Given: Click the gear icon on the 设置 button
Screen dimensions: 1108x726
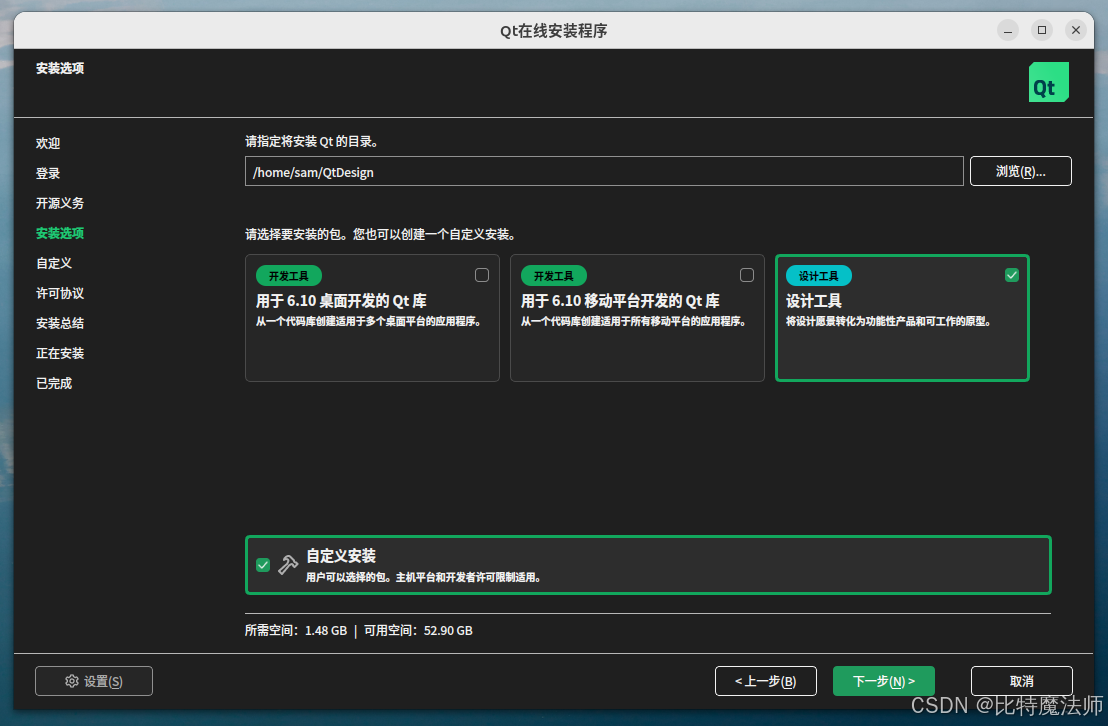Looking at the screenshot, I should pyautogui.click(x=71, y=680).
